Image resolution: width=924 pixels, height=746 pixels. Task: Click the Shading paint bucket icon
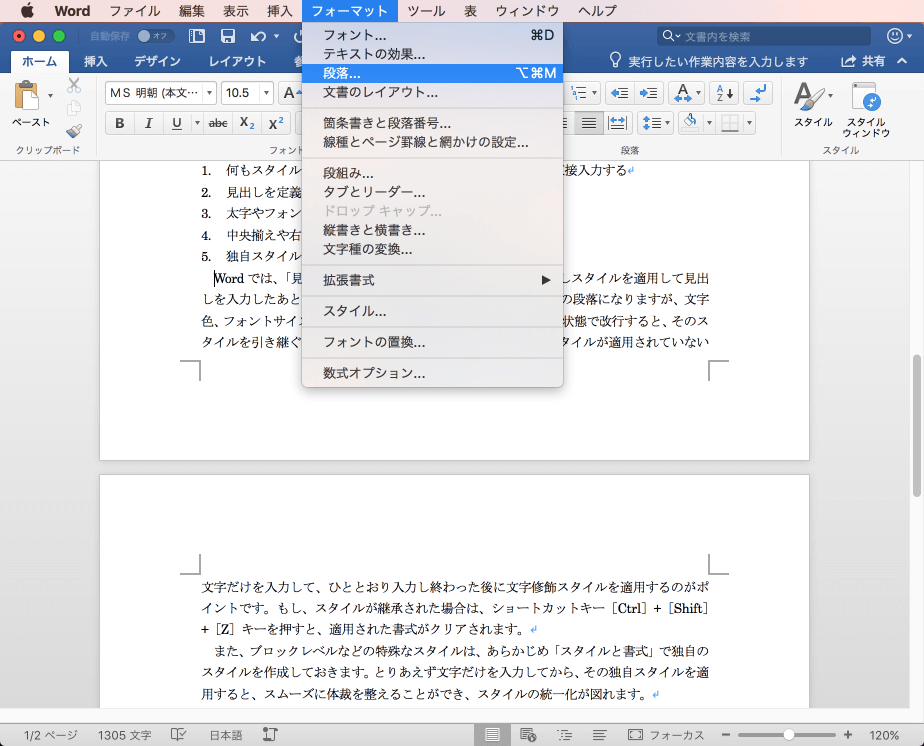[x=691, y=123]
